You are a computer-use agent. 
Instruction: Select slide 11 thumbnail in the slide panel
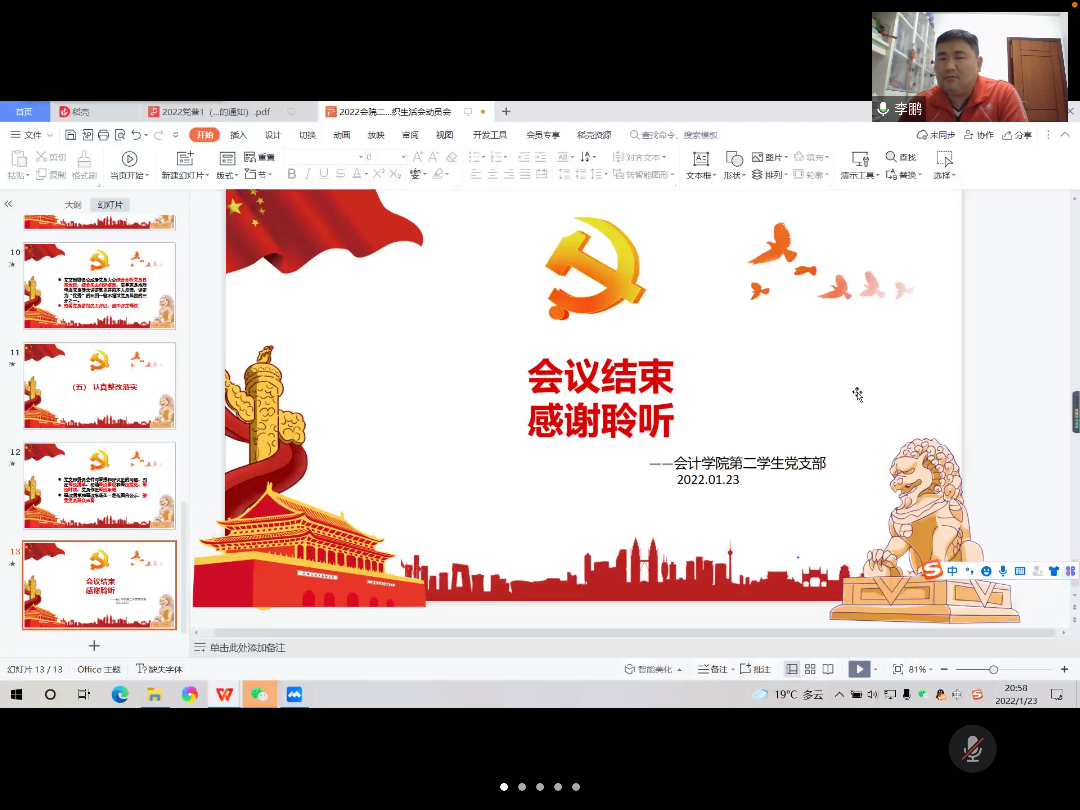coord(99,385)
